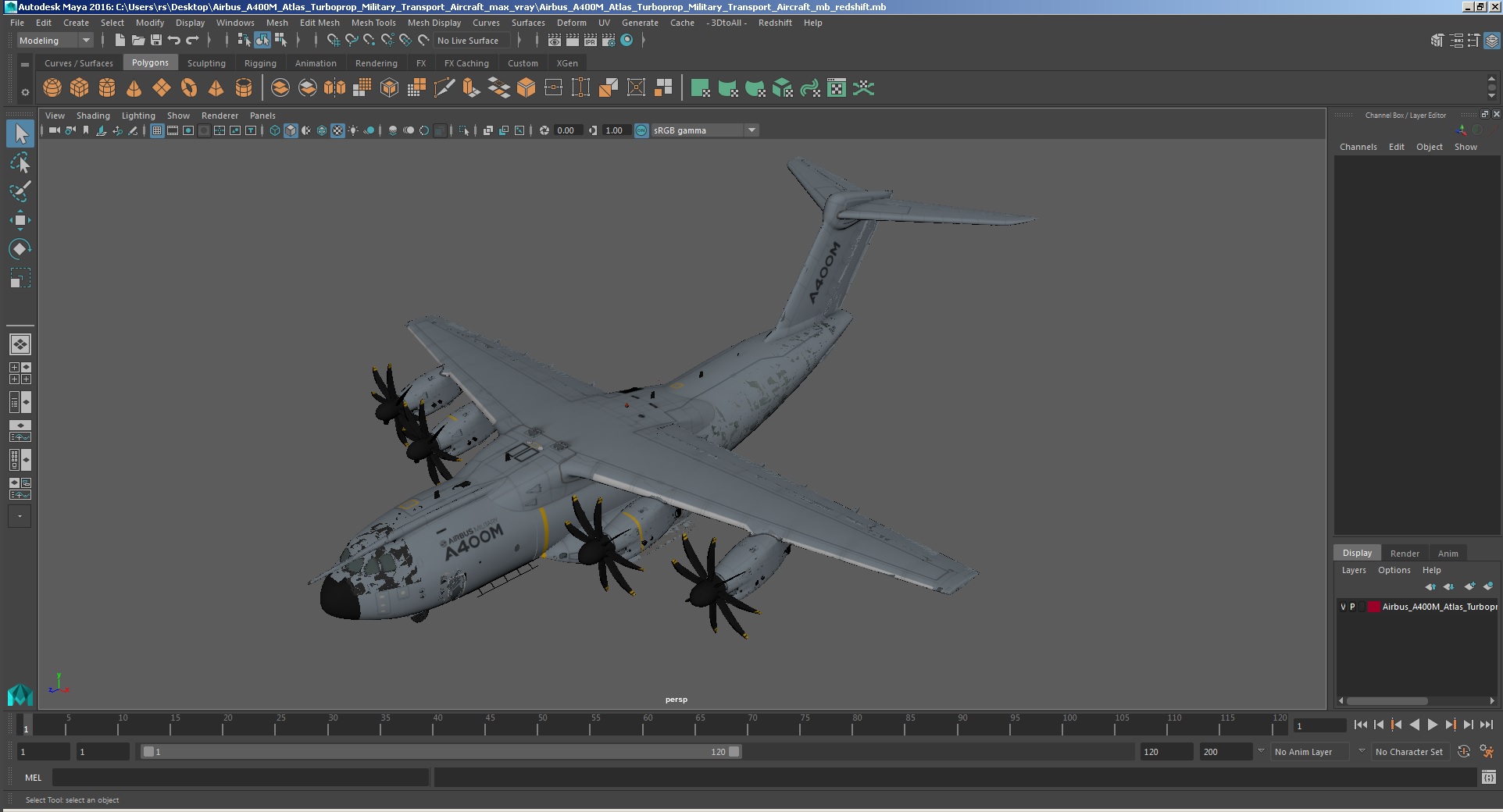Open the No Anim Layer dropdown
Viewport: 1503px width, 812px height.
point(1311,752)
